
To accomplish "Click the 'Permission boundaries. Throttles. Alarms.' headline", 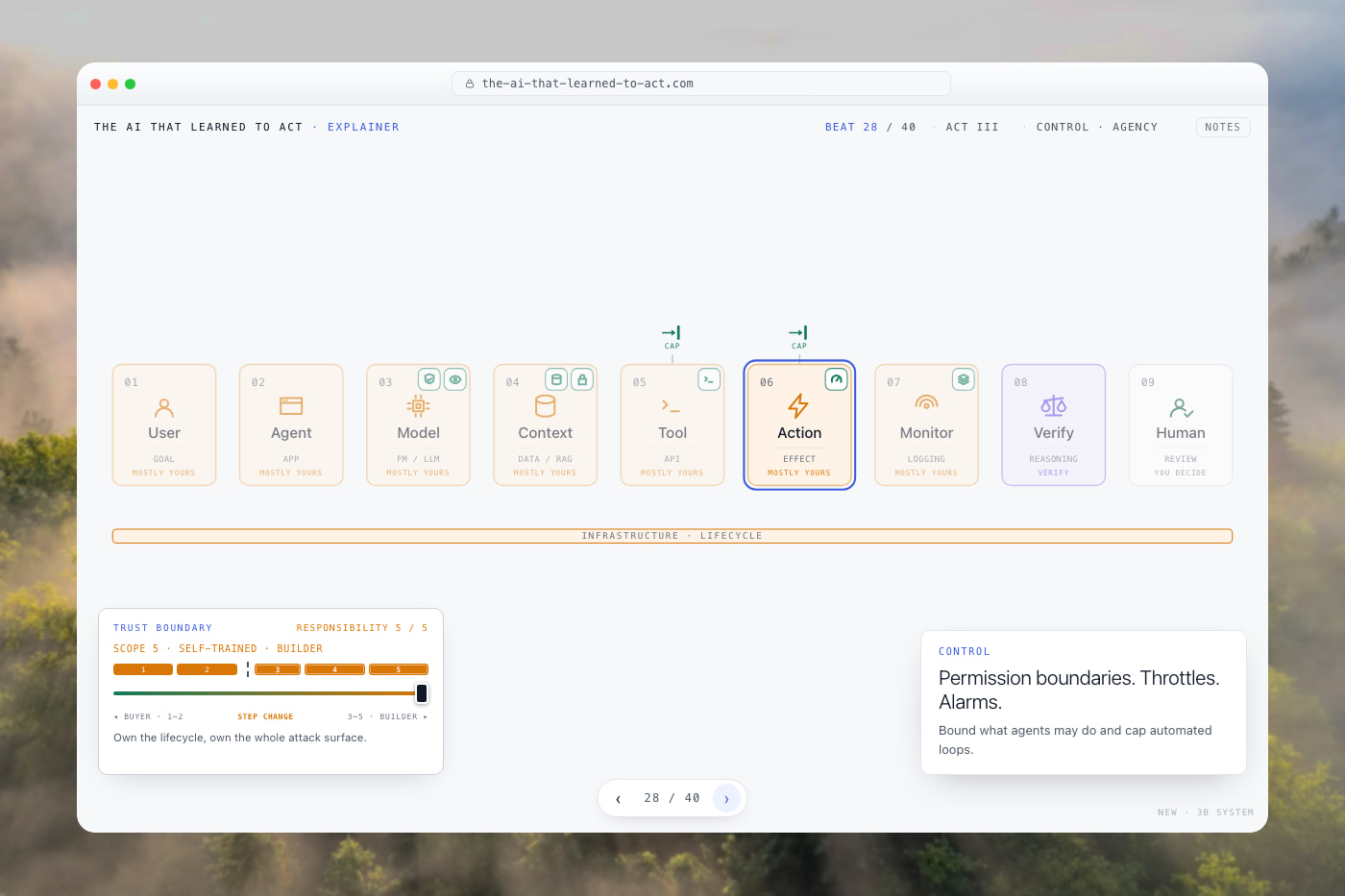I will pyautogui.click(x=1079, y=690).
